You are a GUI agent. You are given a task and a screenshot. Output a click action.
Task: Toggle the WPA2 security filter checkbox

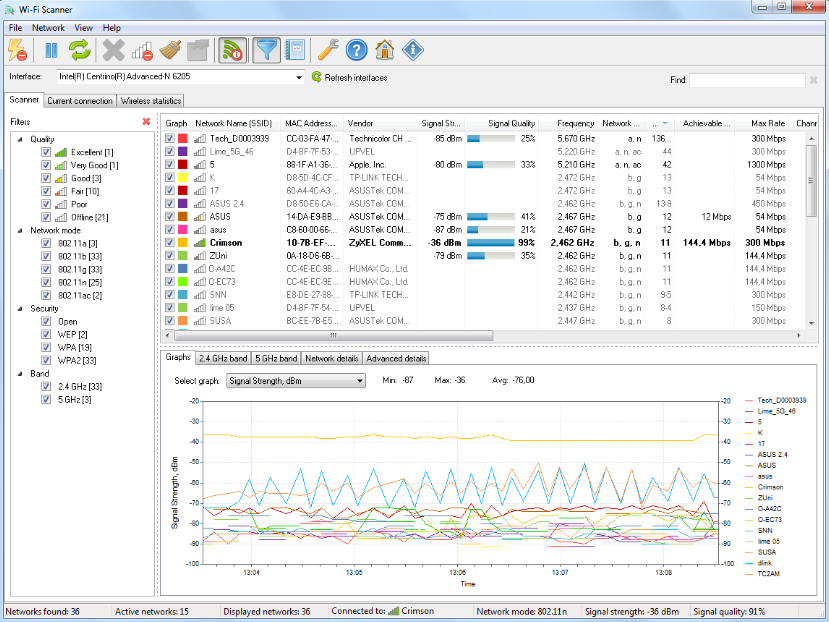coord(46,360)
